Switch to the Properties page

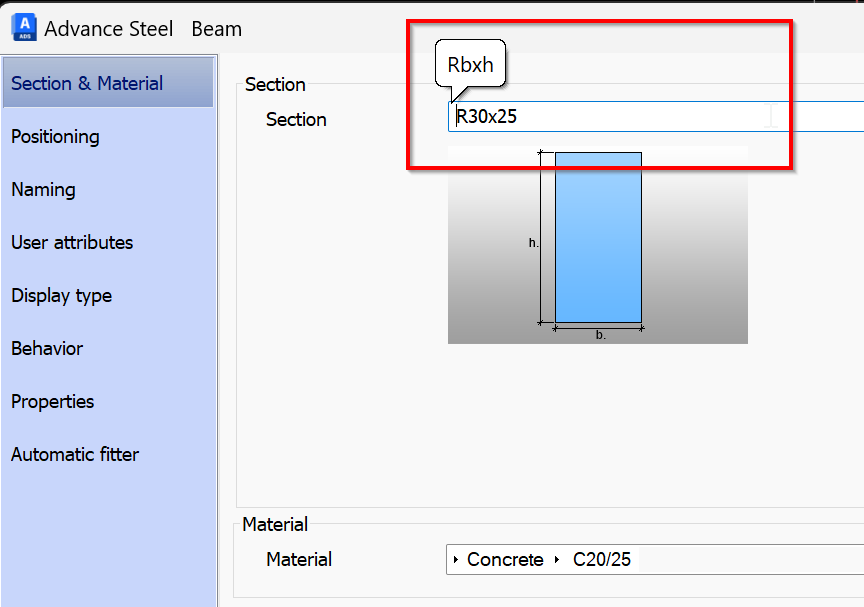[52, 401]
